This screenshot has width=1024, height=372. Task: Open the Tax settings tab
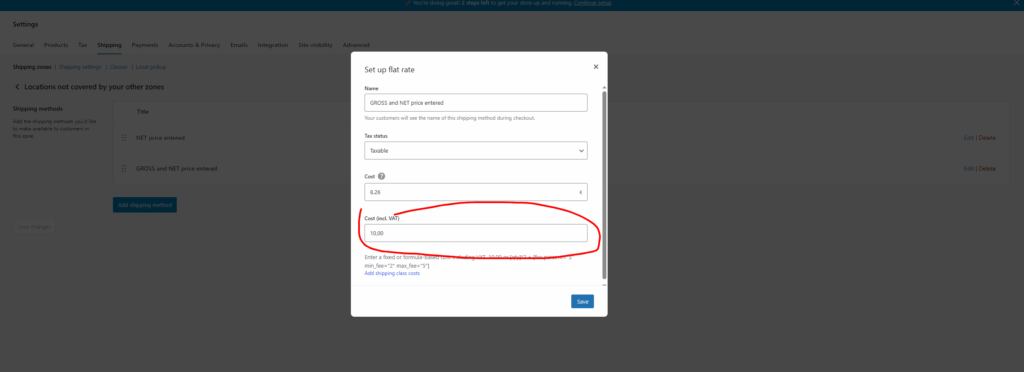(x=82, y=45)
